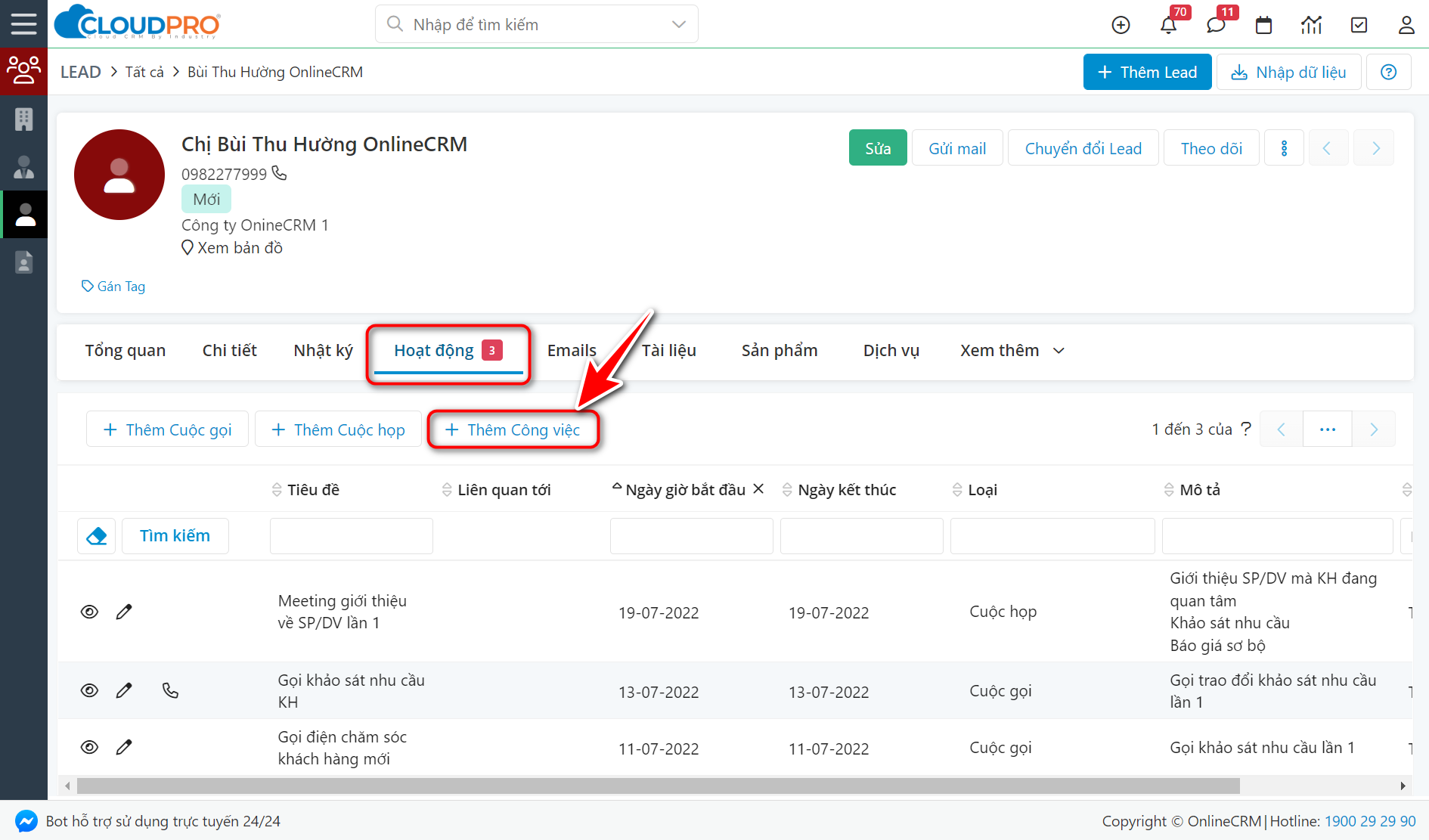Open Messenger support bot icon
This screenshot has width=1429, height=840.
point(26,821)
